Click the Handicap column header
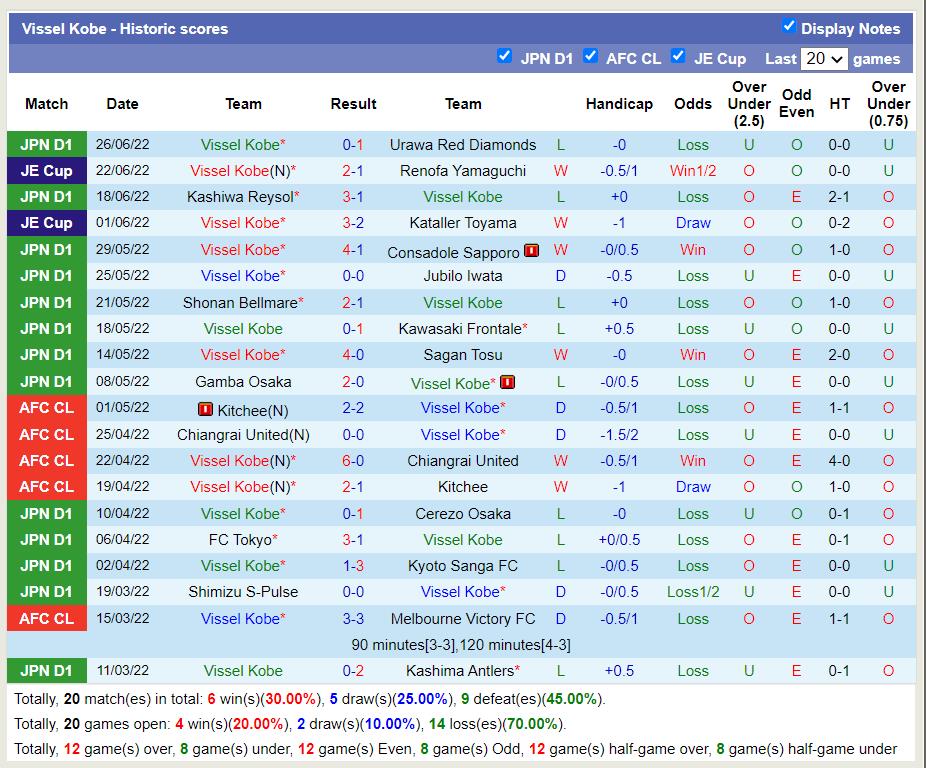This screenshot has width=926, height=768. [x=619, y=104]
